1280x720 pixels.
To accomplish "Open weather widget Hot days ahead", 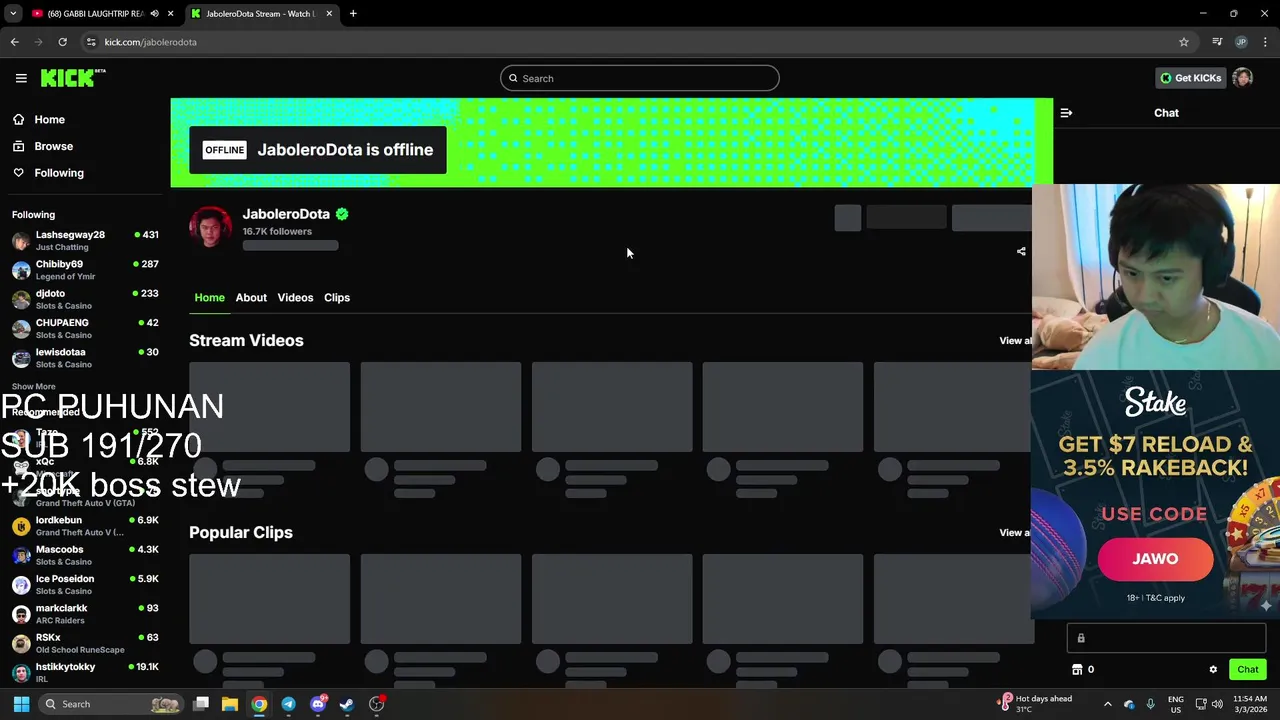I will tap(1035, 704).
